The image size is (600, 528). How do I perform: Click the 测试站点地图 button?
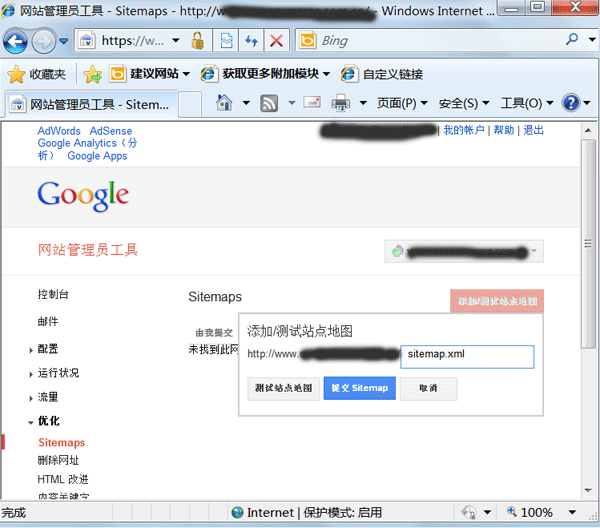click(284, 388)
